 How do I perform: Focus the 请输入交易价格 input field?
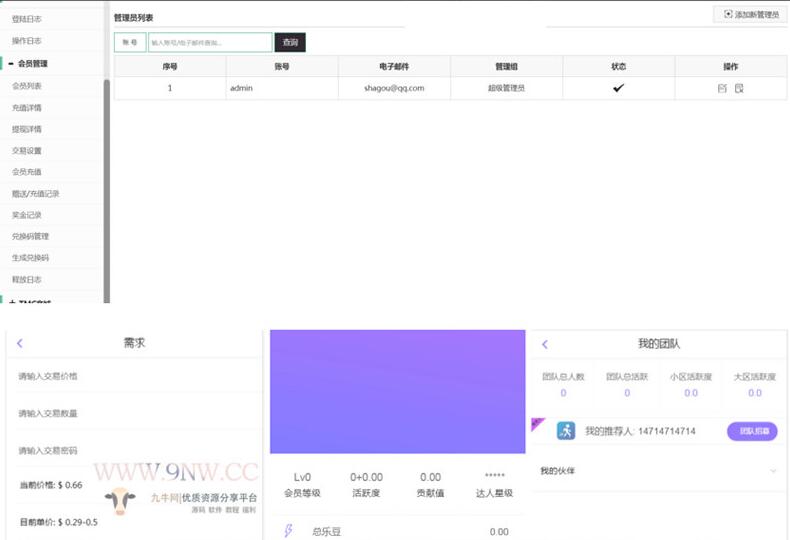(134, 376)
